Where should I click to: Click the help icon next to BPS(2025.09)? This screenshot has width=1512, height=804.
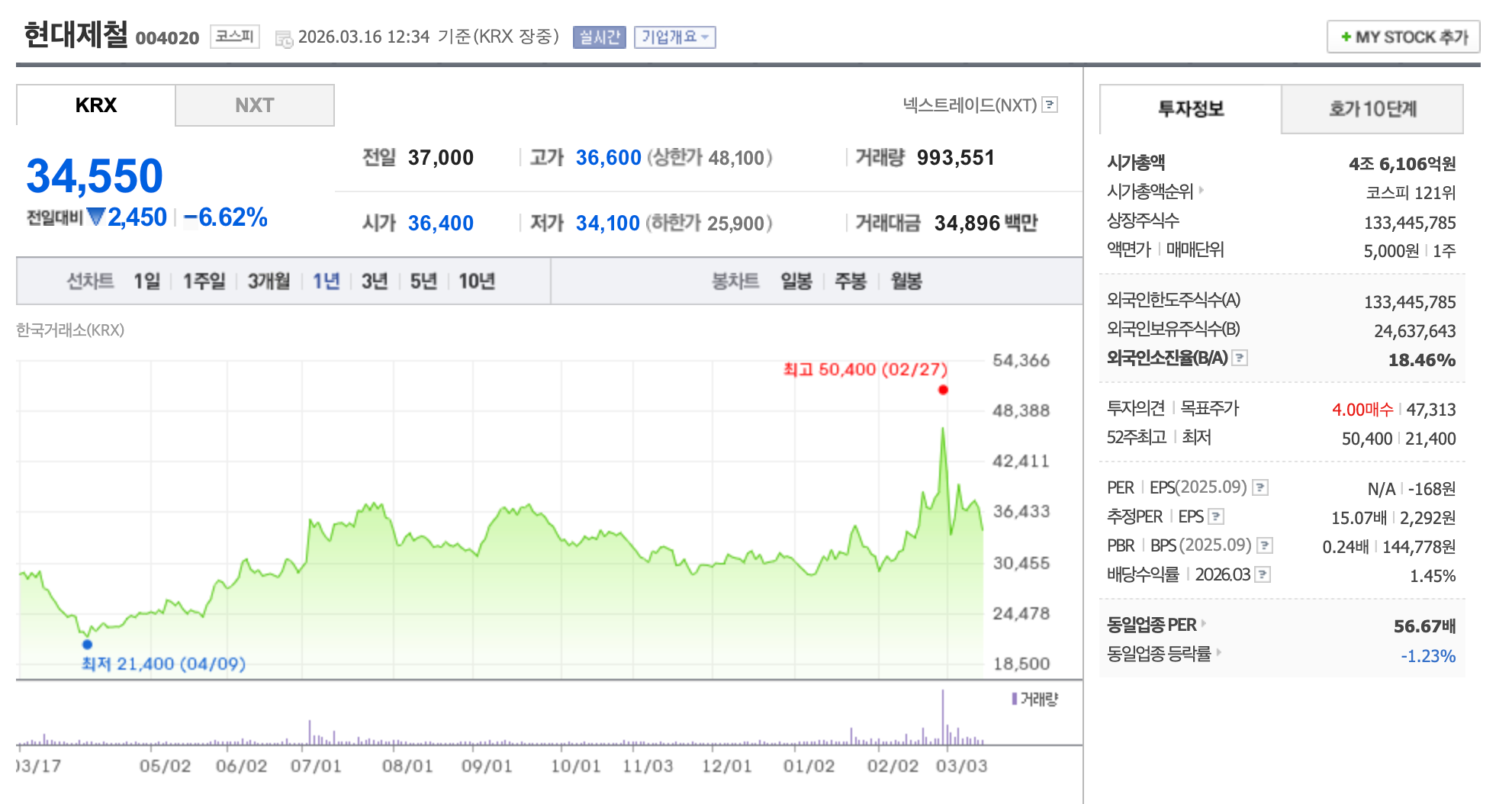click(1265, 545)
